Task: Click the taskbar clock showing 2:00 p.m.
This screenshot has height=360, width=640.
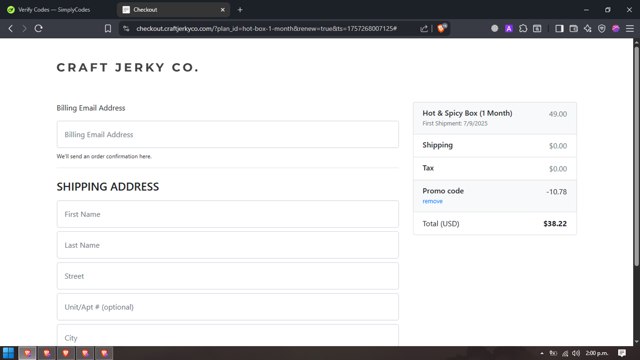Action: tap(597, 353)
